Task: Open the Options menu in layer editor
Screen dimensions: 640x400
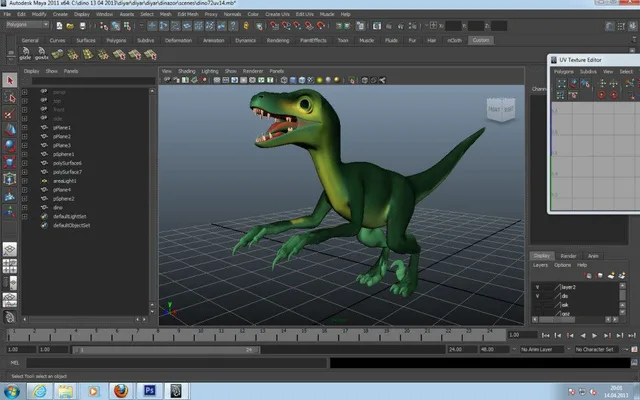Action: click(x=562, y=265)
